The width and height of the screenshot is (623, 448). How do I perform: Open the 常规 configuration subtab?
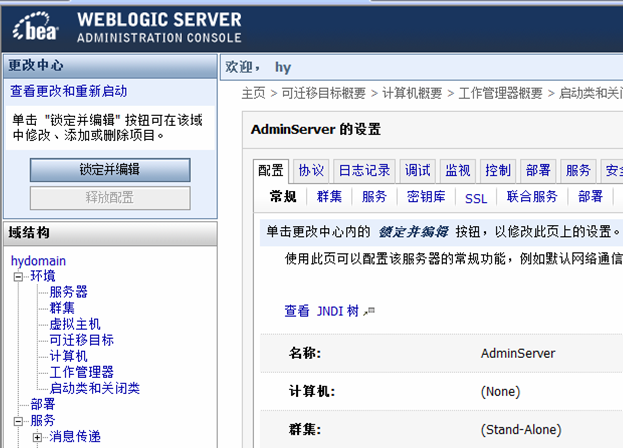[283, 197]
